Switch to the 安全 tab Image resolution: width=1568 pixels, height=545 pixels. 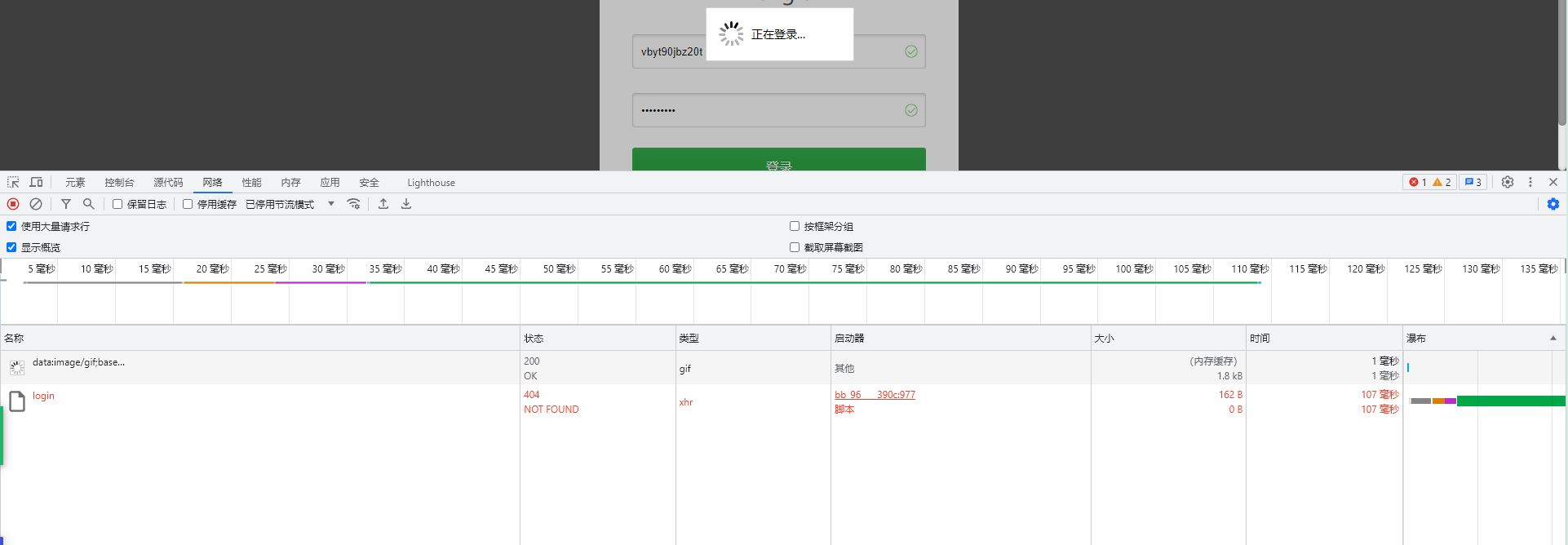369,183
